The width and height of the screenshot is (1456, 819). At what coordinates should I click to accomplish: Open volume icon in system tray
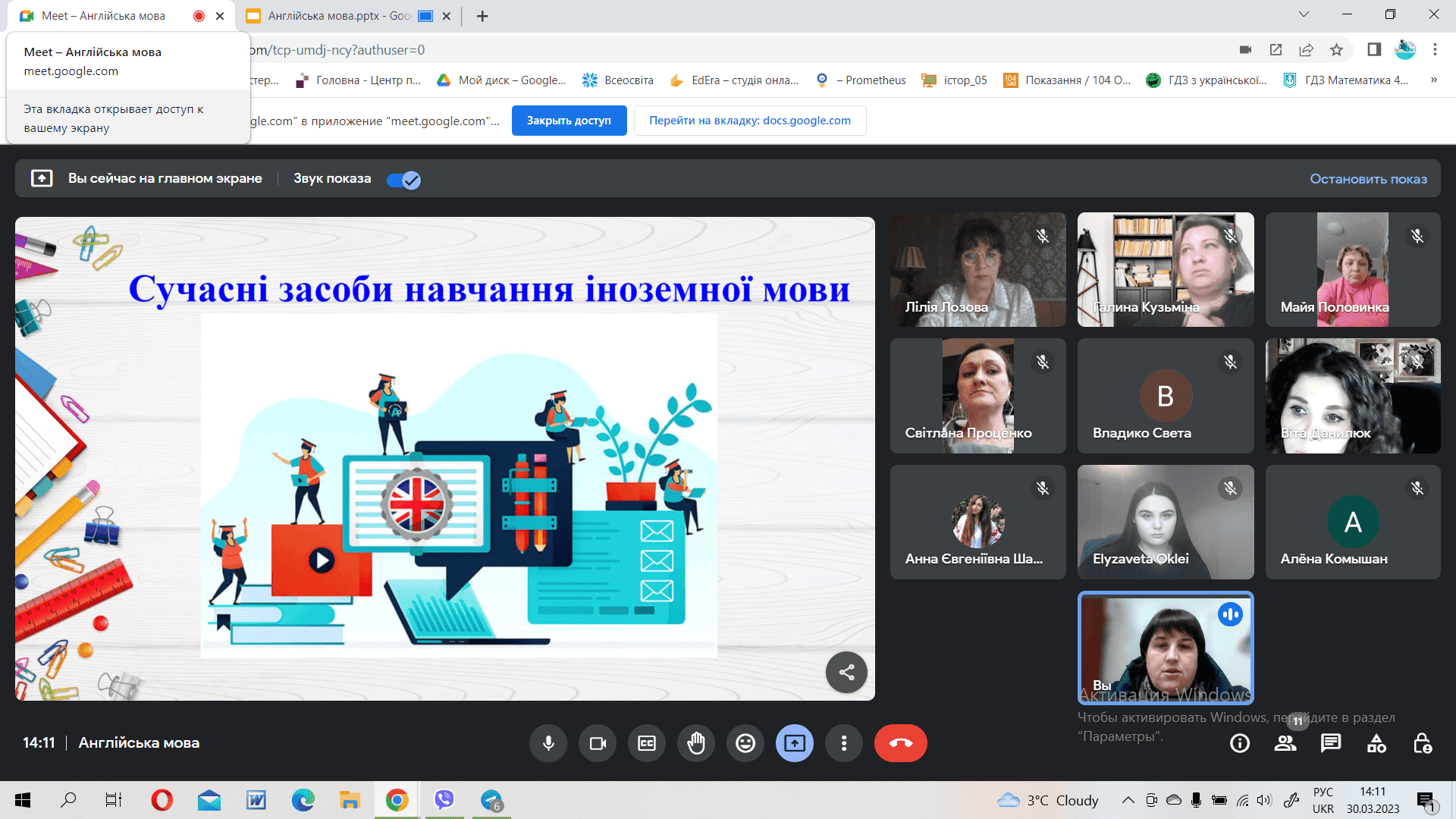(1264, 800)
